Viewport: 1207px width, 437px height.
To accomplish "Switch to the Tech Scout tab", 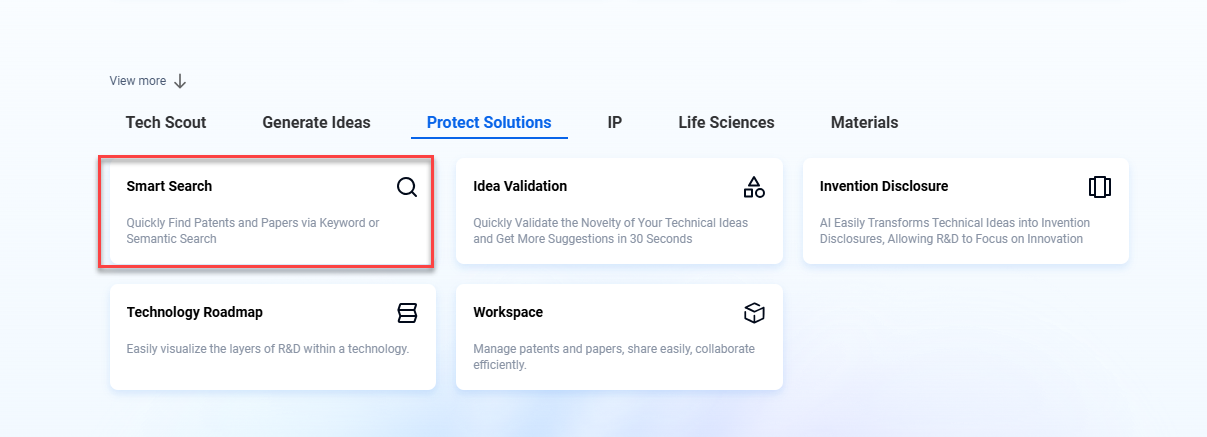I will pos(166,123).
